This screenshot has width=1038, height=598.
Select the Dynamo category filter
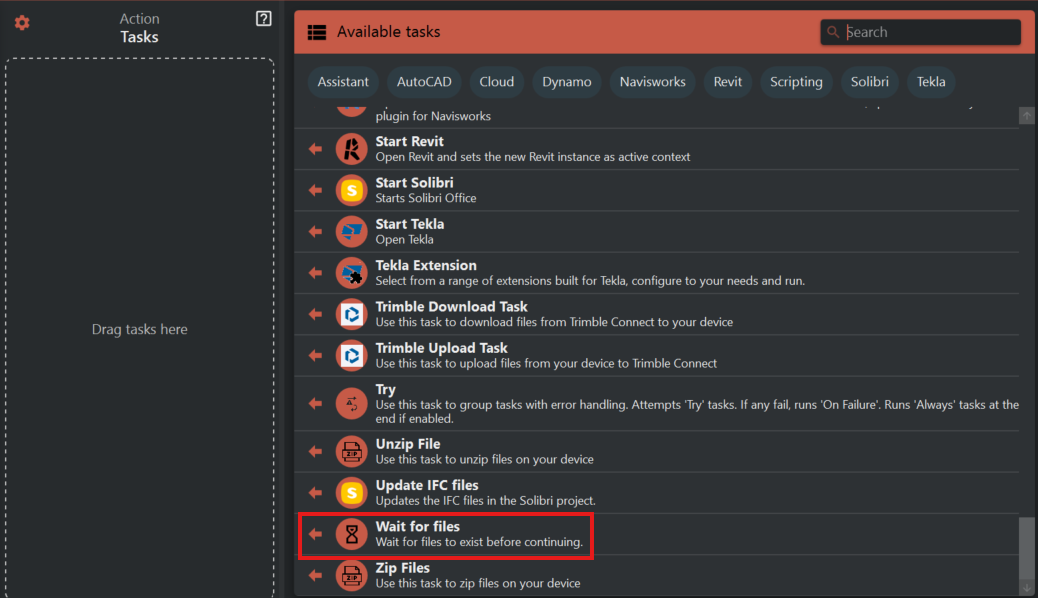click(567, 82)
